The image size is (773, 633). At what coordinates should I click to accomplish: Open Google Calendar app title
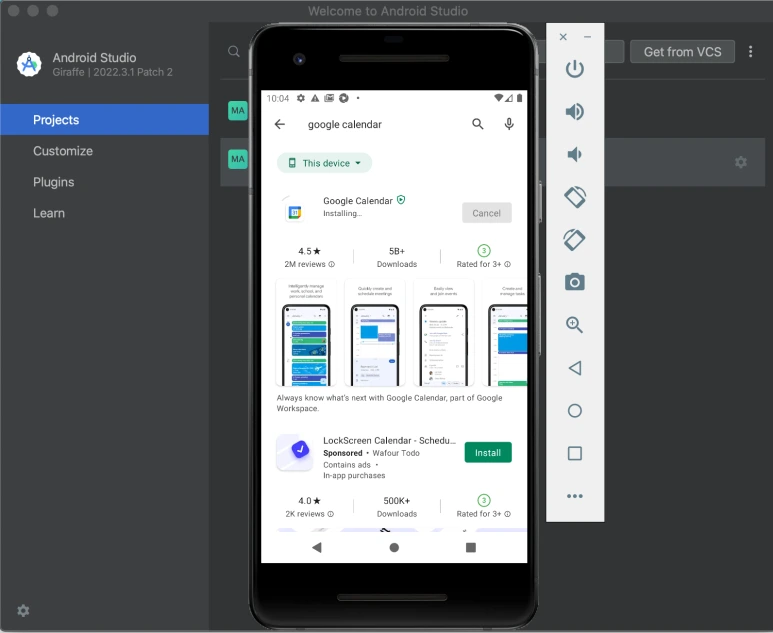click(x=358, y=201)
